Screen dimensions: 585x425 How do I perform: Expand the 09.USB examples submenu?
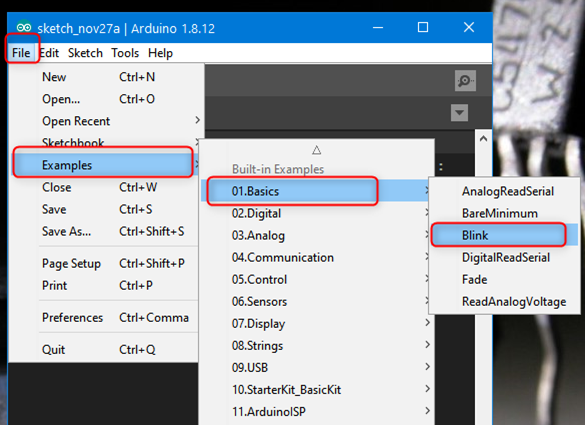pyautogui.click(x=316, y=367)
